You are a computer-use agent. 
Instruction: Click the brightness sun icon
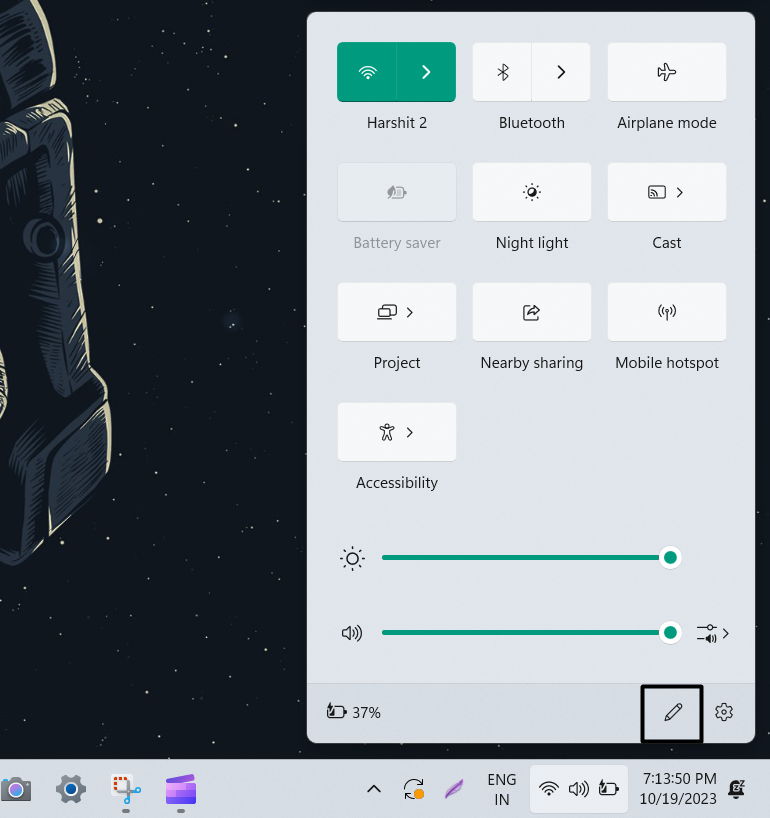pos(352,558)
